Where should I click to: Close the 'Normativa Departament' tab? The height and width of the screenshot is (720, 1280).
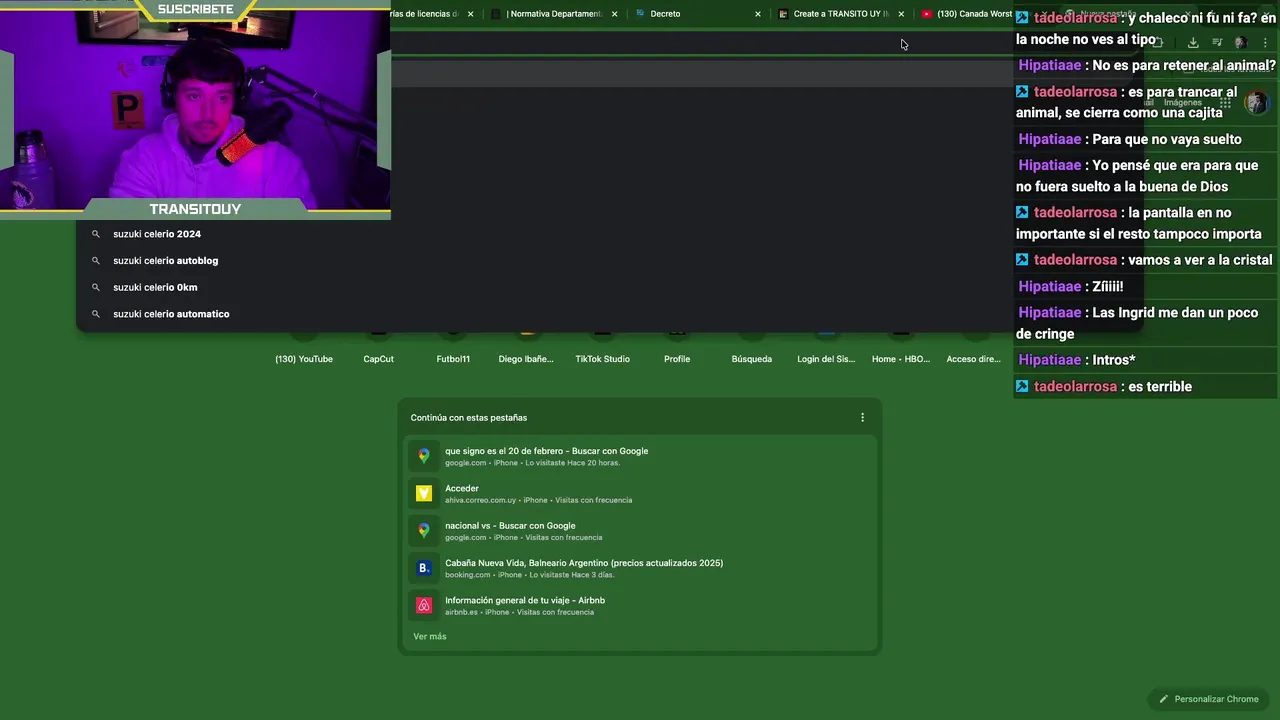614,14
